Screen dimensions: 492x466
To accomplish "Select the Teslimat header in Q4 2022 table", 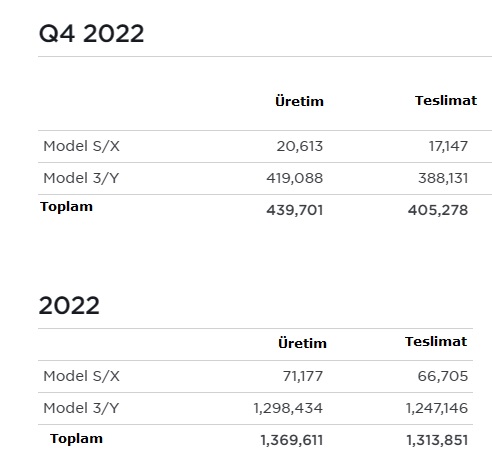I will 446,101.
